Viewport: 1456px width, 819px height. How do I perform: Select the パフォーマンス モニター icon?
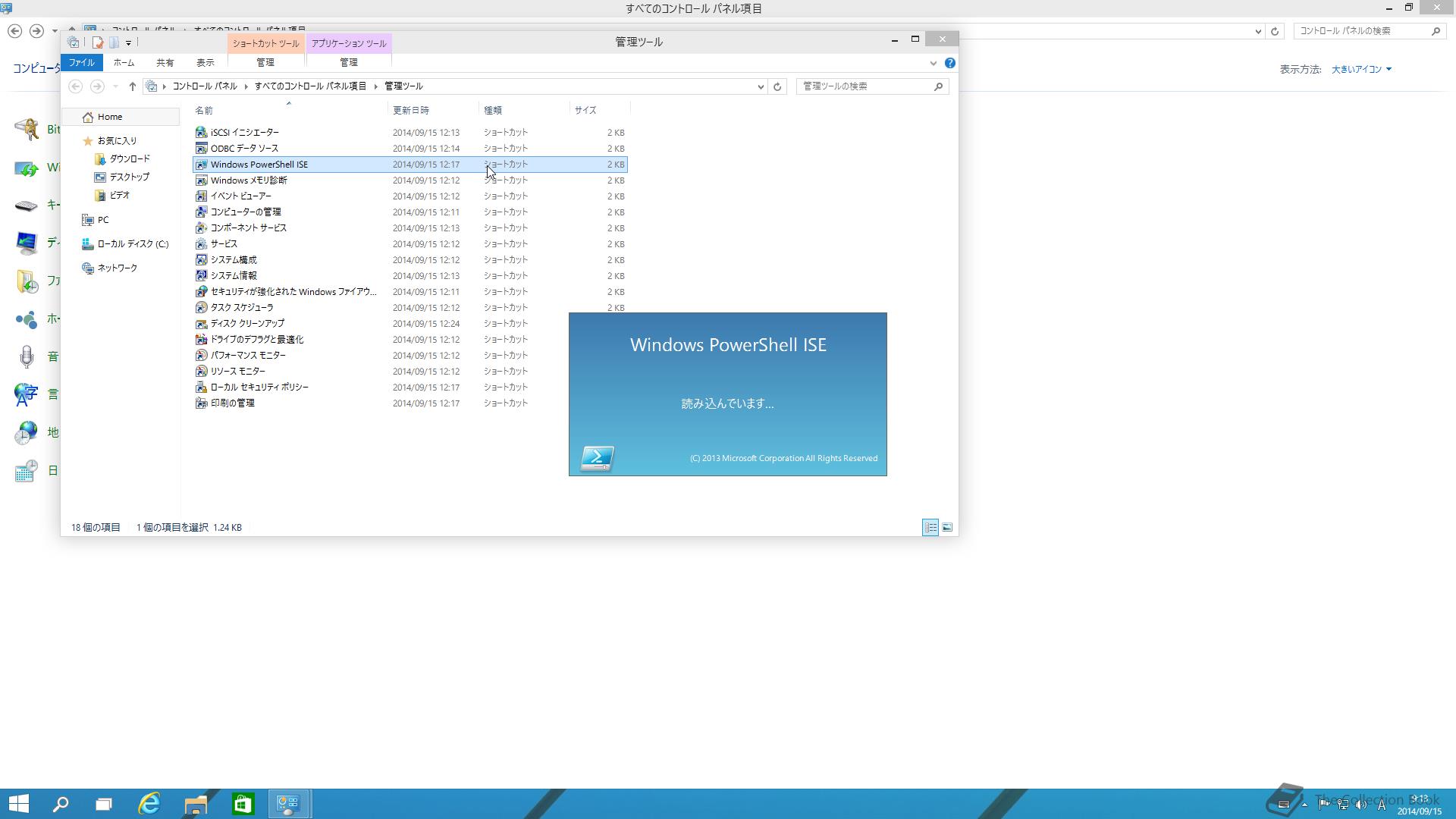(201, 356)
